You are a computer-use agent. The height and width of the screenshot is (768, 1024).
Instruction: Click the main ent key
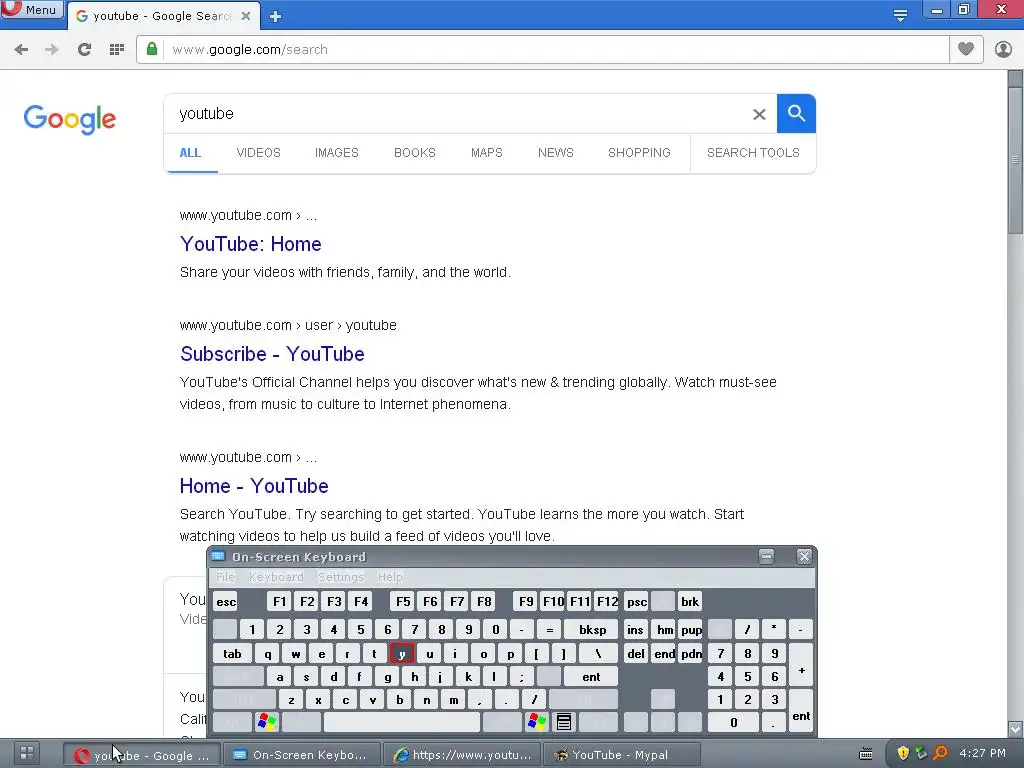pos(591,677)
